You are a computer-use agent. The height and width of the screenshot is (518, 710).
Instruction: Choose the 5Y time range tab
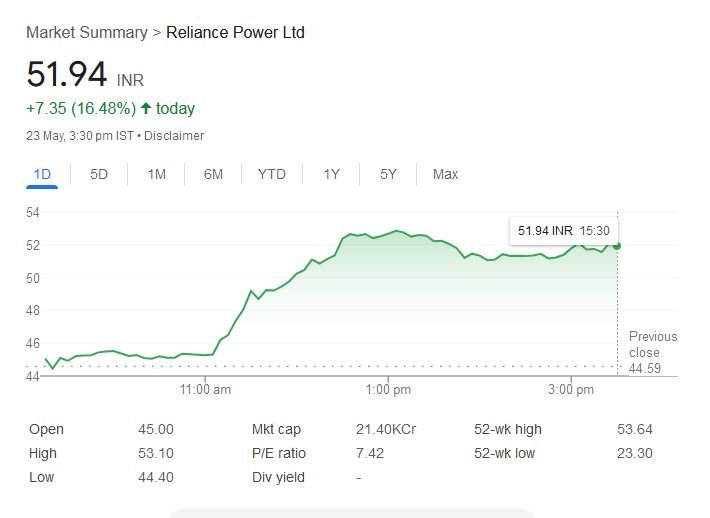tap(388, 174)
